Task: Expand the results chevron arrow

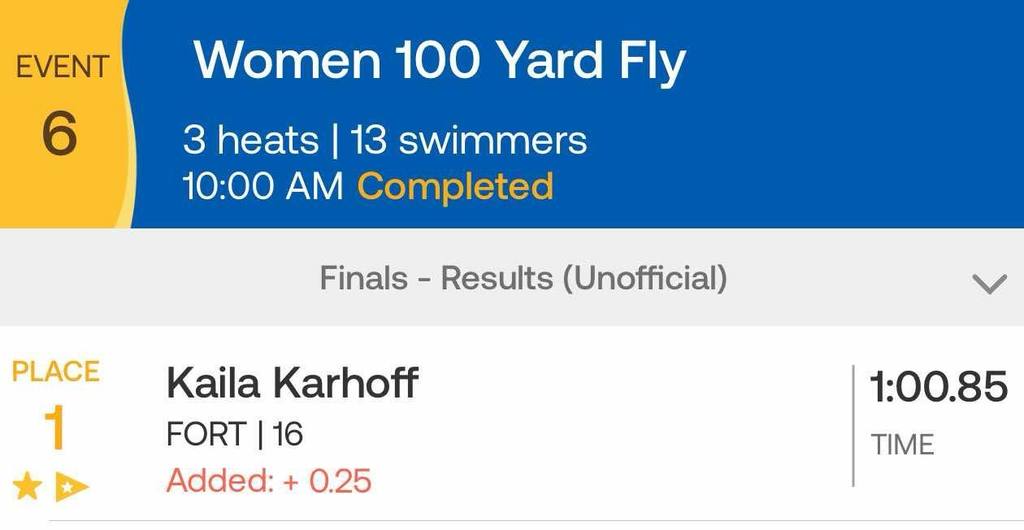Action: coord(989,284)
